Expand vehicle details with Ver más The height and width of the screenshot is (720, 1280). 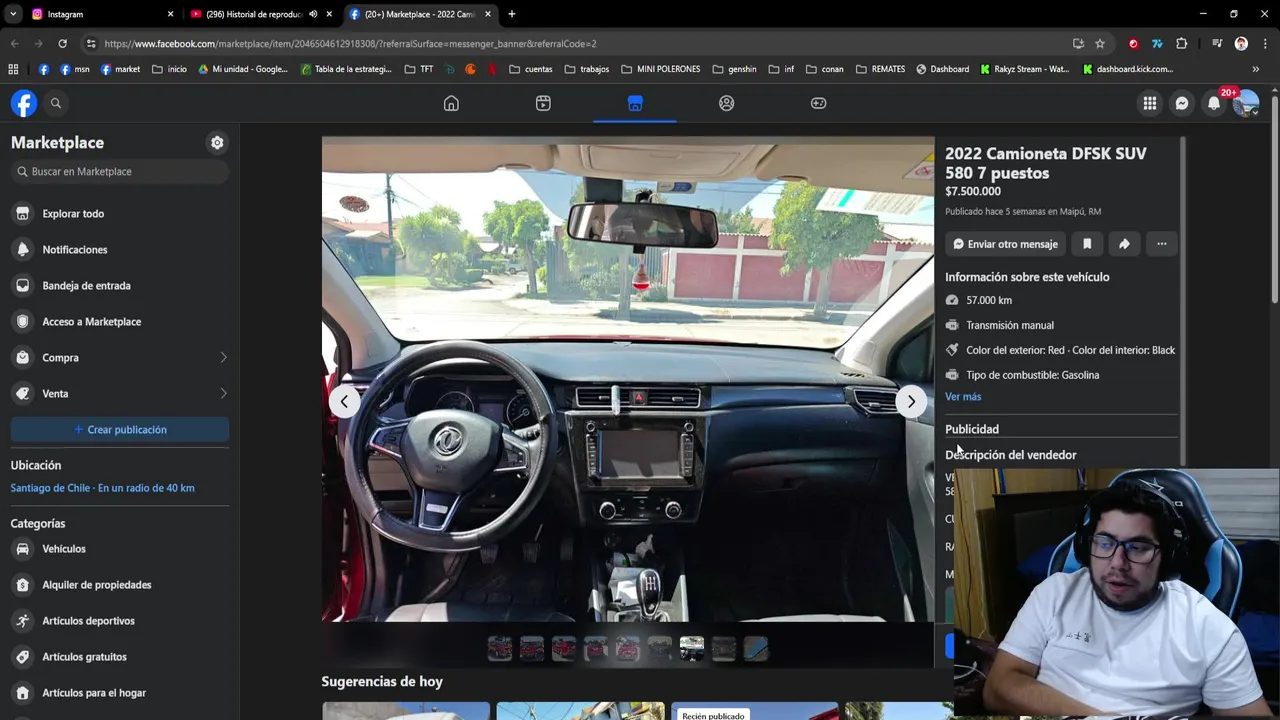tap(963, 397)
